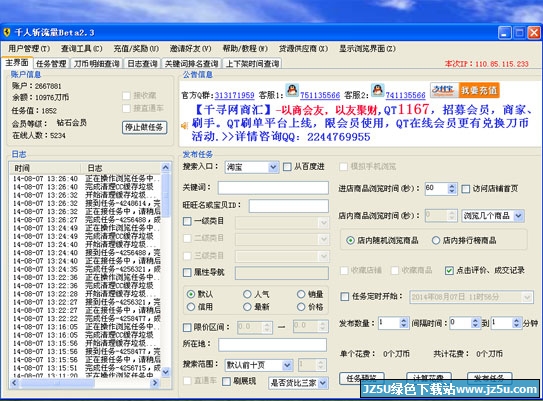Click the Alipay logo icon

coord(444,90)
